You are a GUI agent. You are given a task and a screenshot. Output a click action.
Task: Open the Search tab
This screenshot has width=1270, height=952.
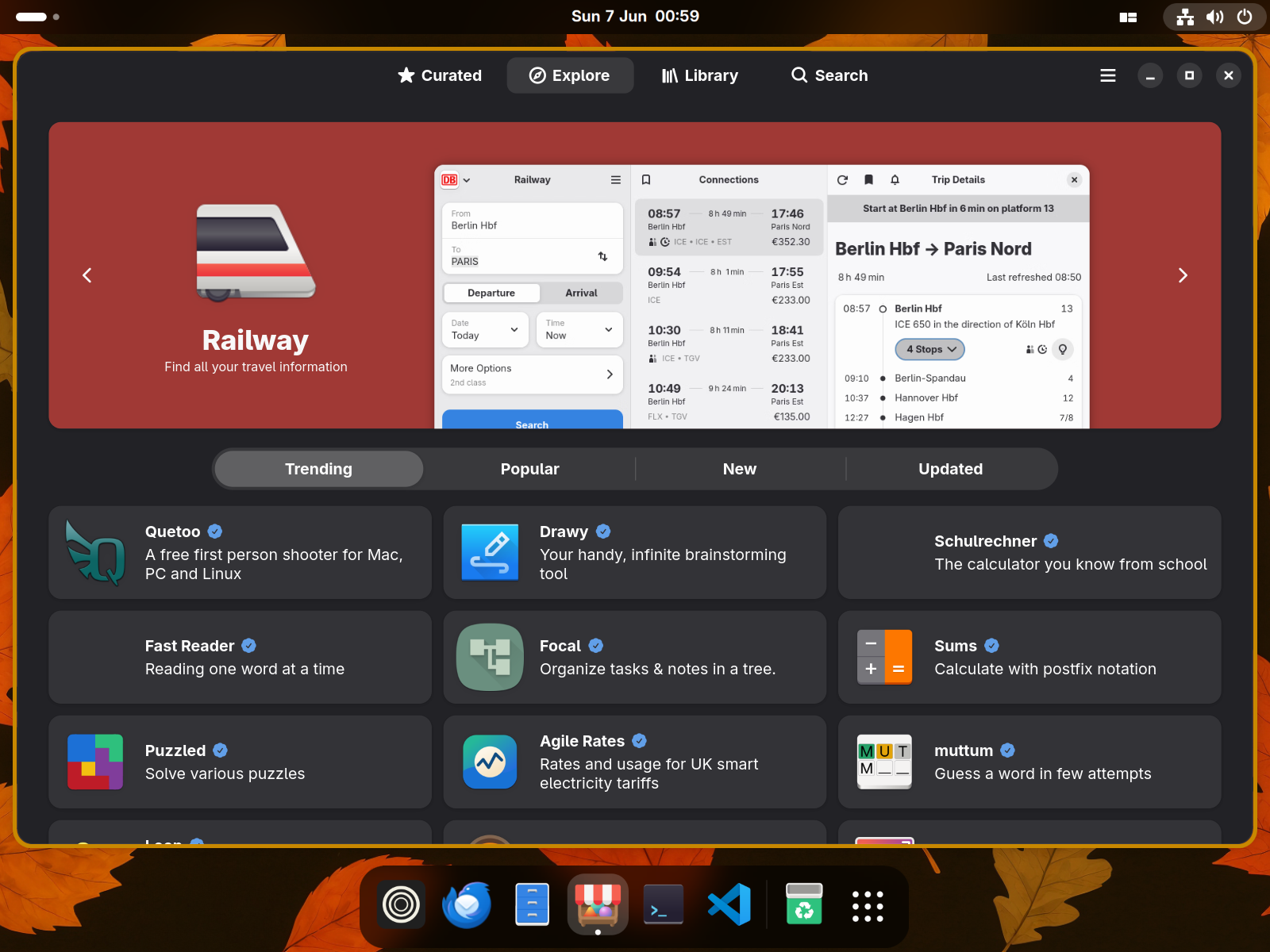829,75
